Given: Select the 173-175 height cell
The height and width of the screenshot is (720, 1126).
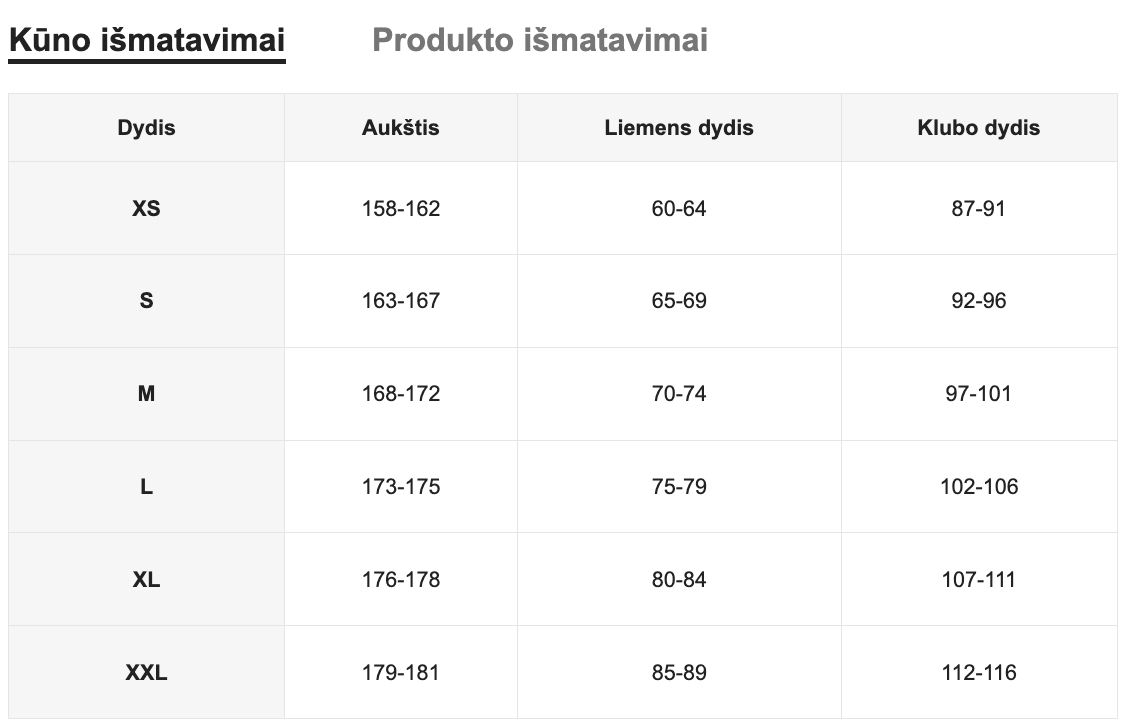Looking at the screenshot, I should (400, 487).
